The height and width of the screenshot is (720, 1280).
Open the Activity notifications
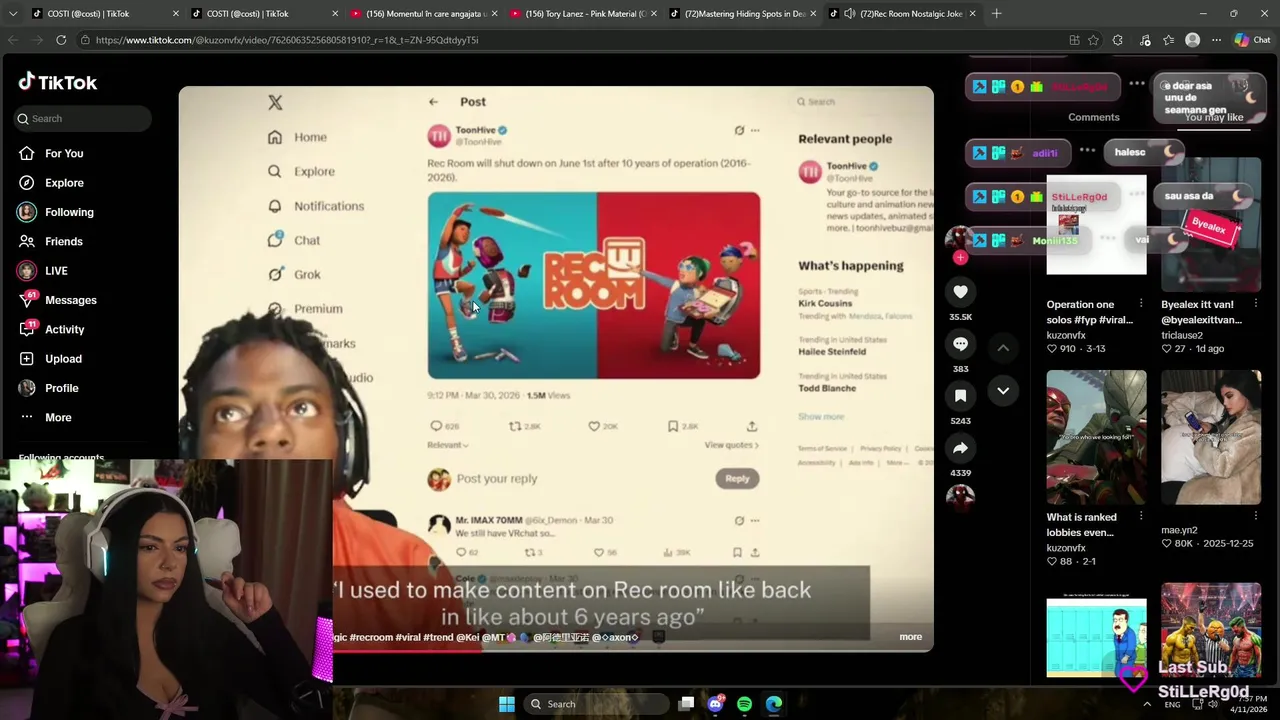point(64,329)
